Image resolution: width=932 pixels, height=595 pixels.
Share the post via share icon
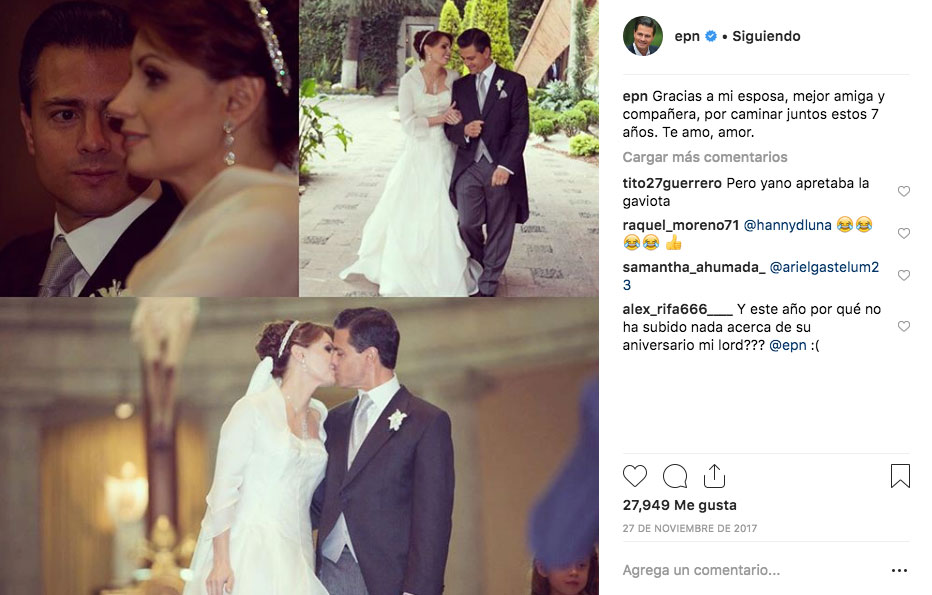(714, 476)
